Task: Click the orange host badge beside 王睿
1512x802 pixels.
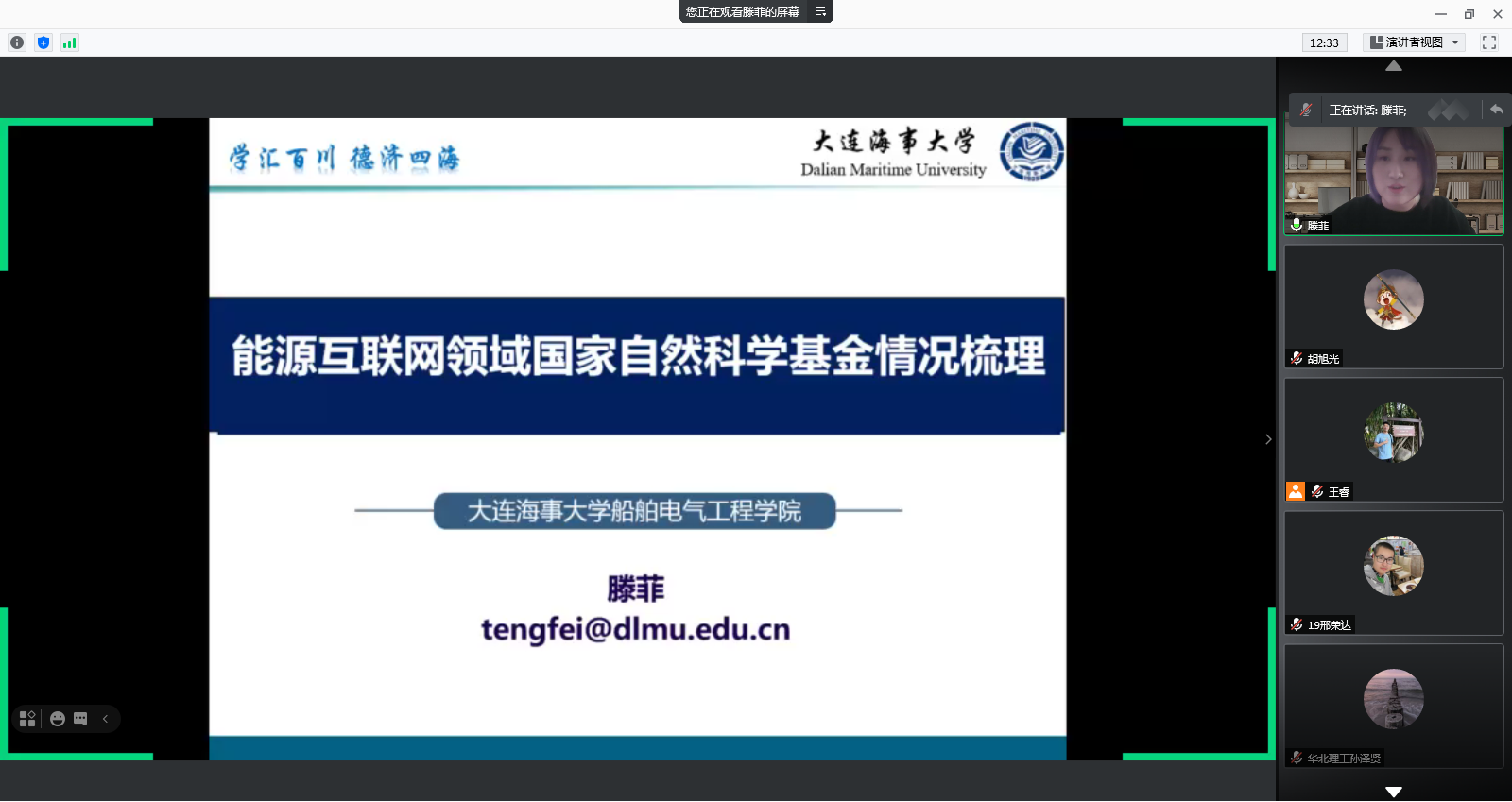Action: (x=1296, y=491)
